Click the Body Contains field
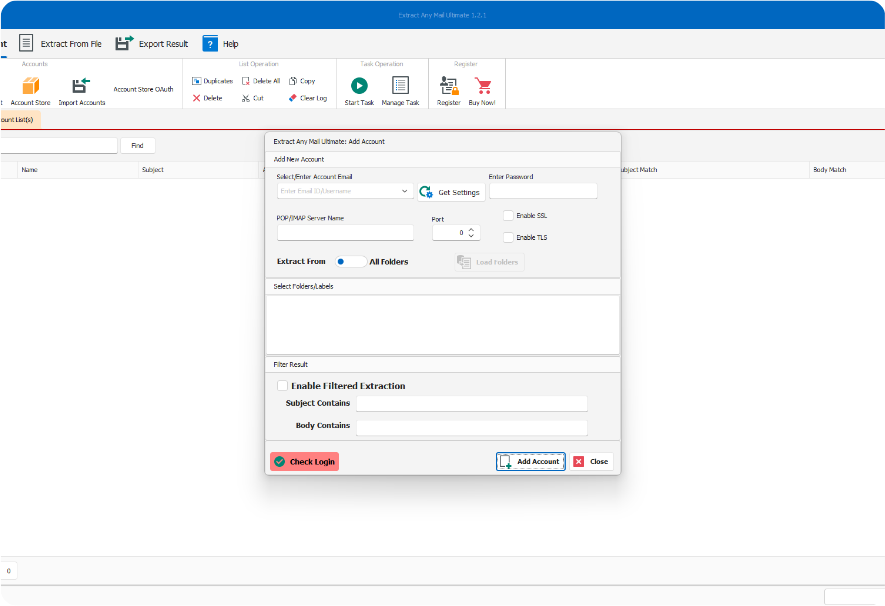 point(472,427)
